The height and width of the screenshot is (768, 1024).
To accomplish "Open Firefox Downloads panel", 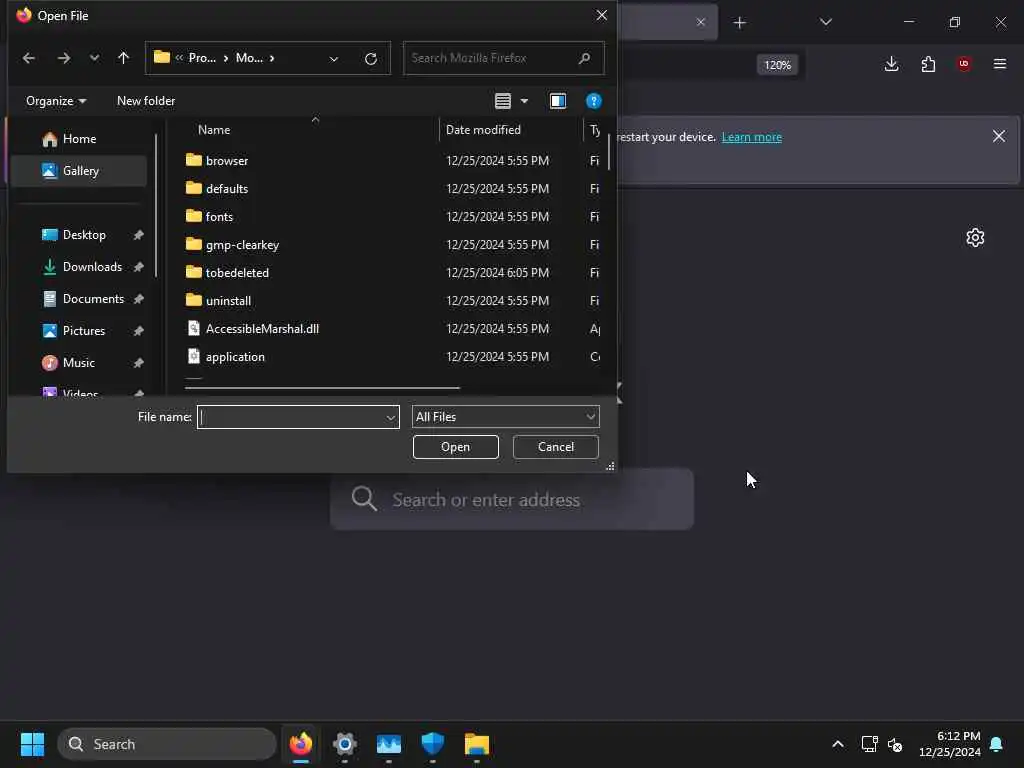I will point(891,64).
